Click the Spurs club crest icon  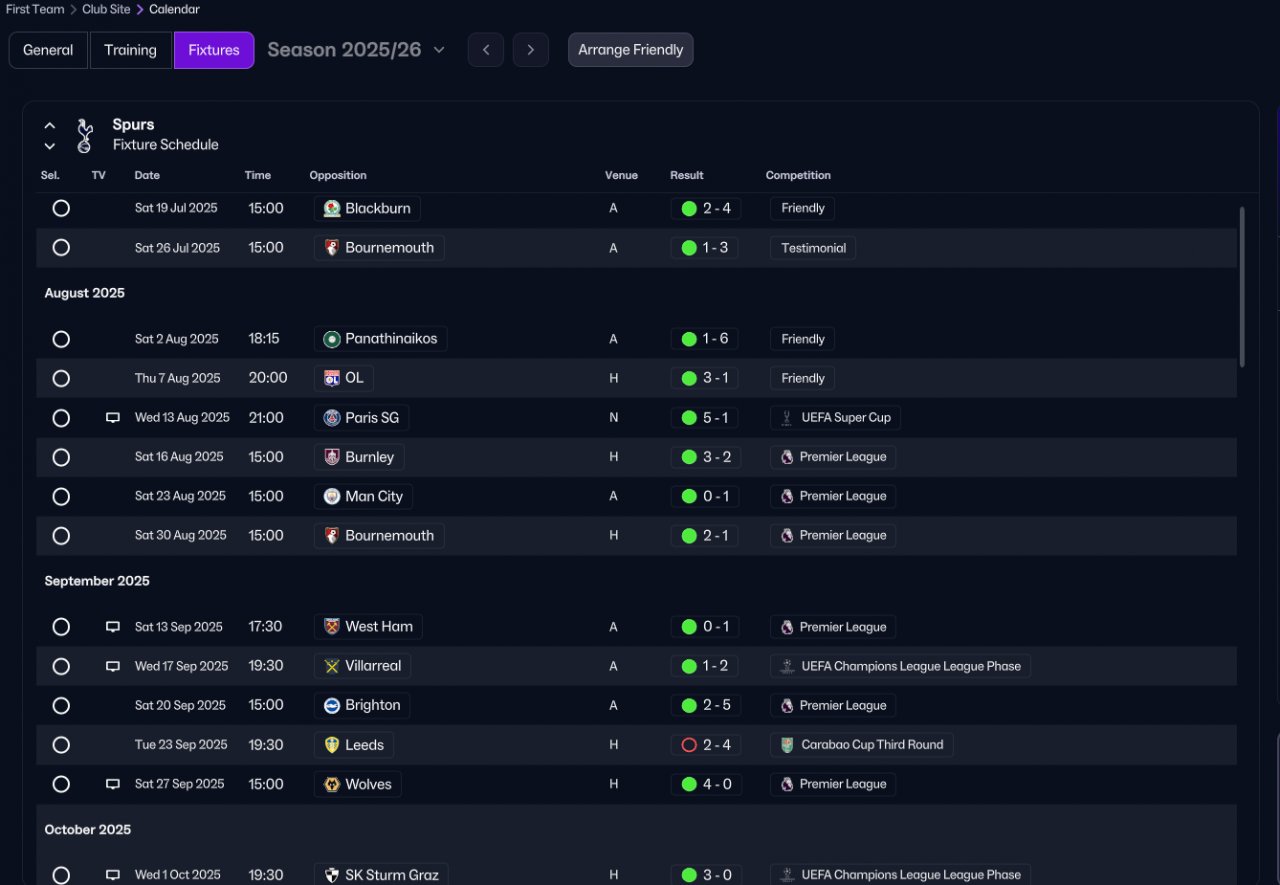[x=85, y=135]
